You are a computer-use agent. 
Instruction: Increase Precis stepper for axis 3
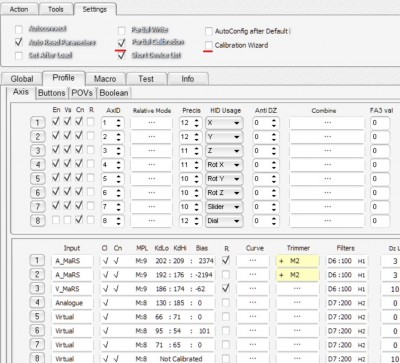point(197,149)
